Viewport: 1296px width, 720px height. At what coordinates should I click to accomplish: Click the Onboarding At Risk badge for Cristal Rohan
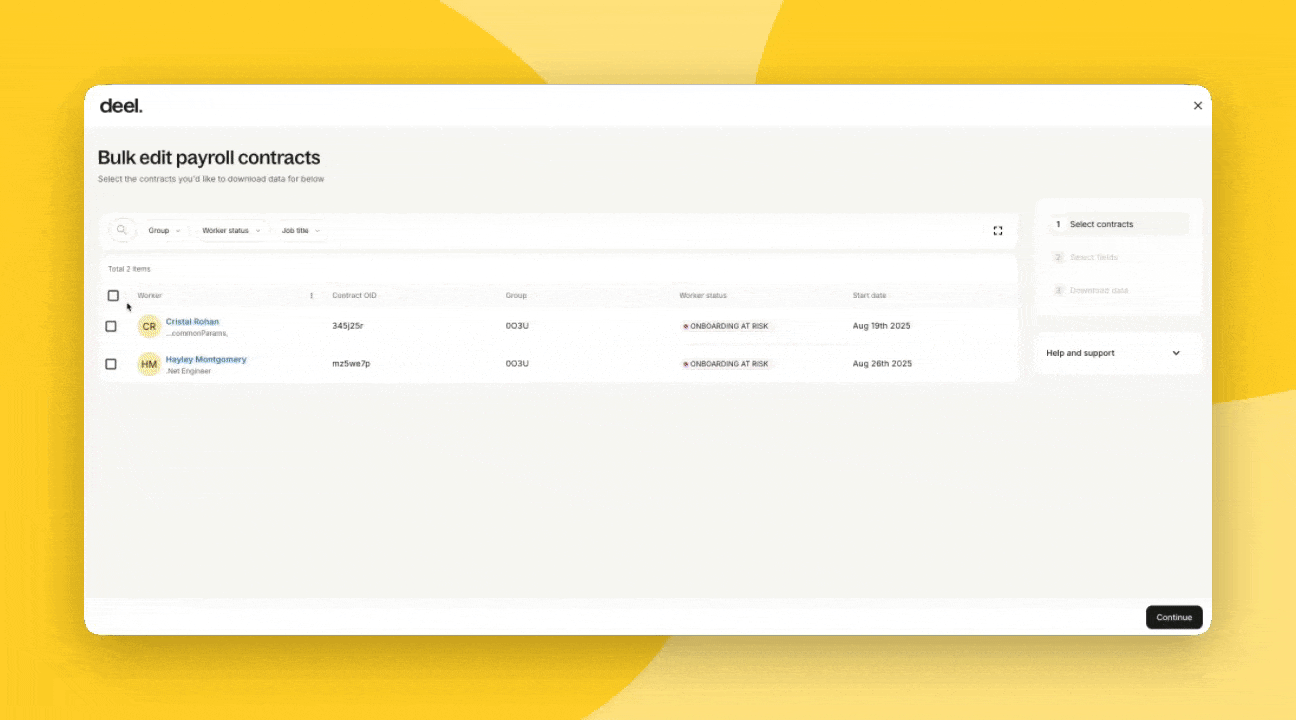[x=727, y=326]
